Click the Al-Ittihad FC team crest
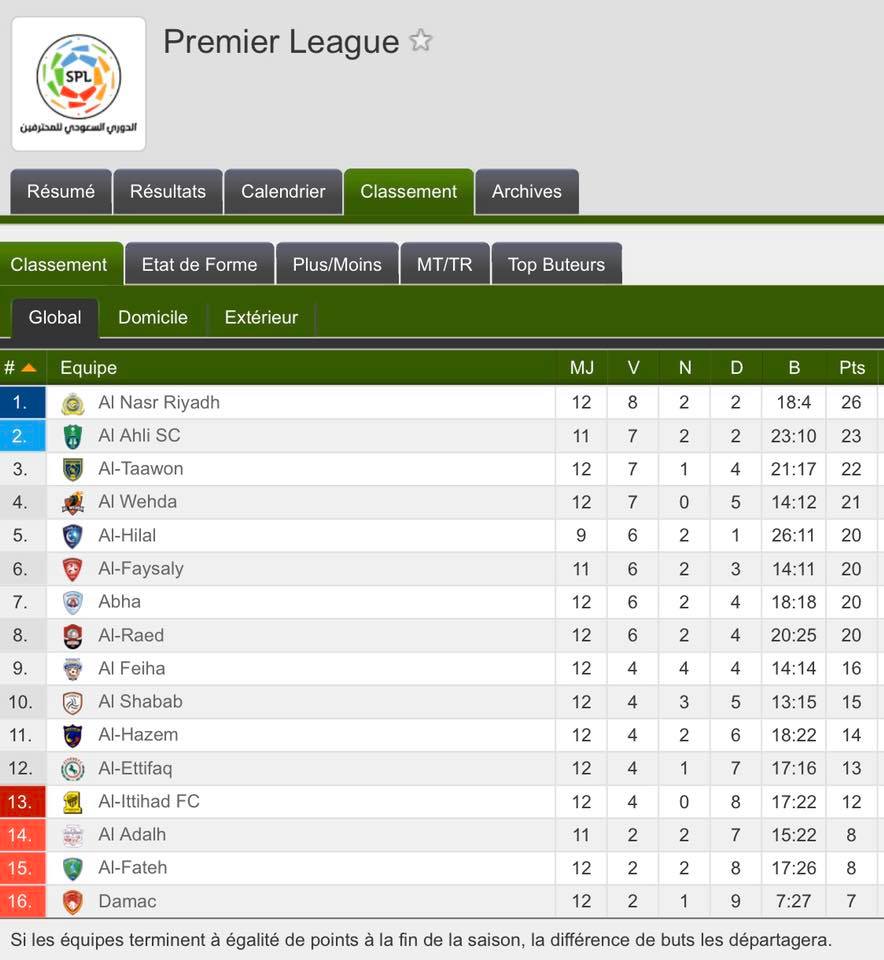The width and height of the screenshot is (884, 960). pyautogui.click(x=73, y=802)
